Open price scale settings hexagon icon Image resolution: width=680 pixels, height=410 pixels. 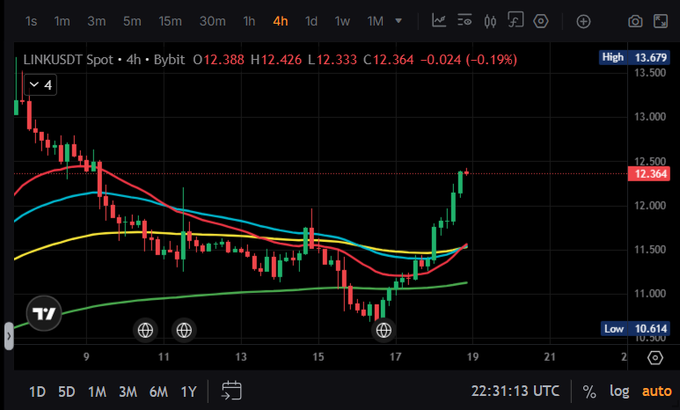point(655,358)
